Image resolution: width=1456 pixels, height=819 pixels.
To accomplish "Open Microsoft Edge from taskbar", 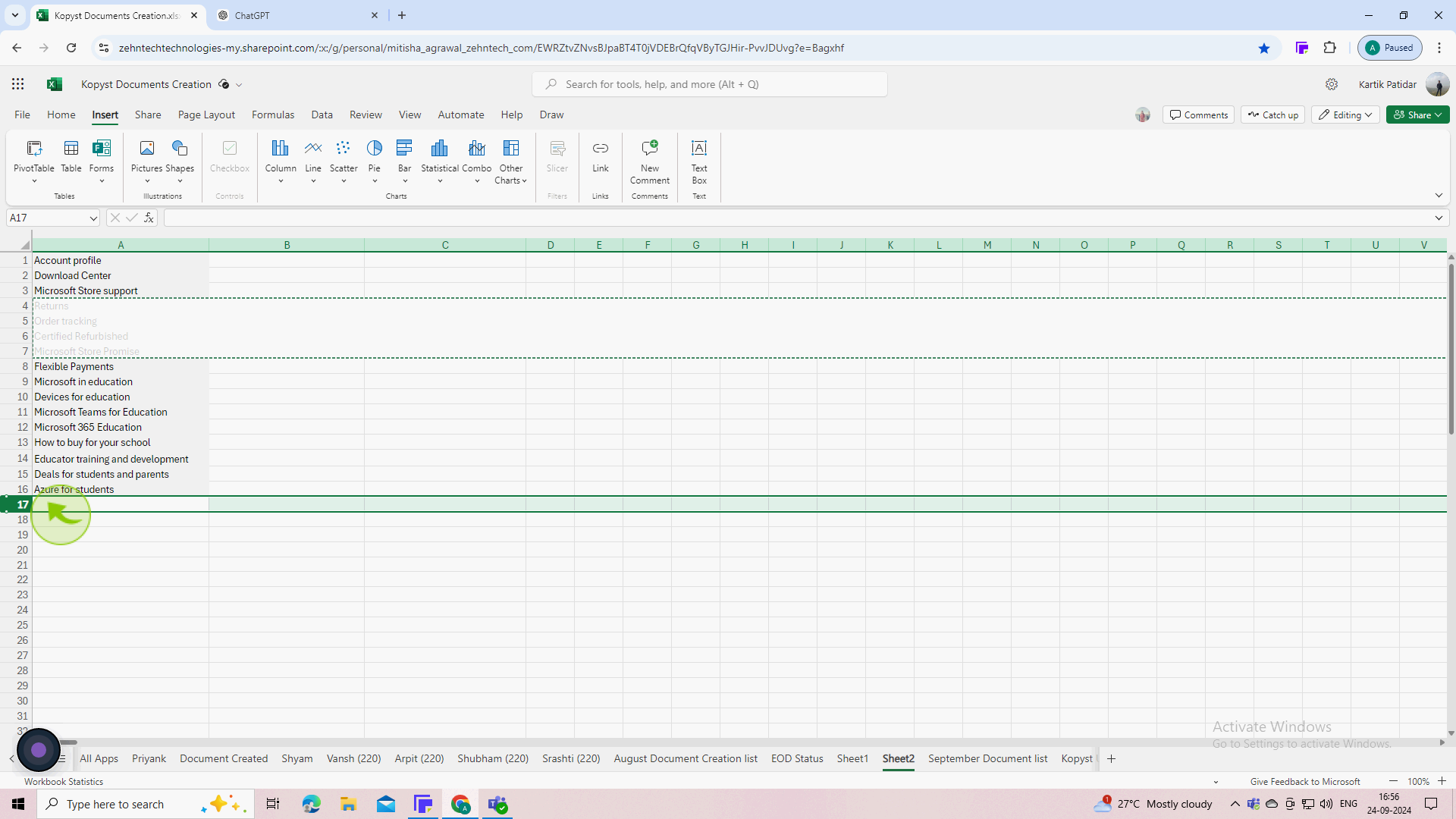I will click(311, 804).
